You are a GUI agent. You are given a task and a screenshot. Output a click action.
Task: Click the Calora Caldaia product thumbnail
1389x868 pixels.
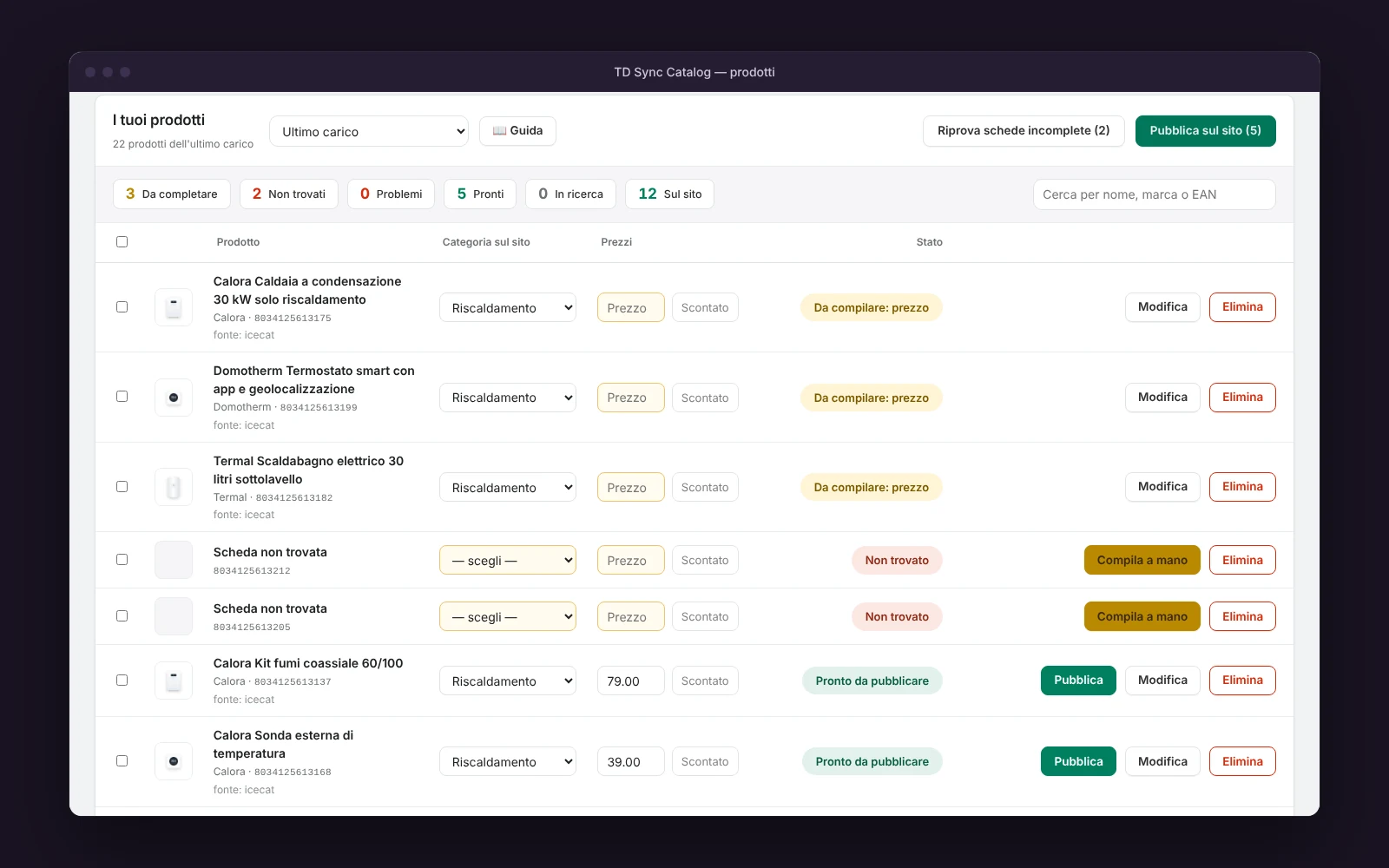point(174,307)
